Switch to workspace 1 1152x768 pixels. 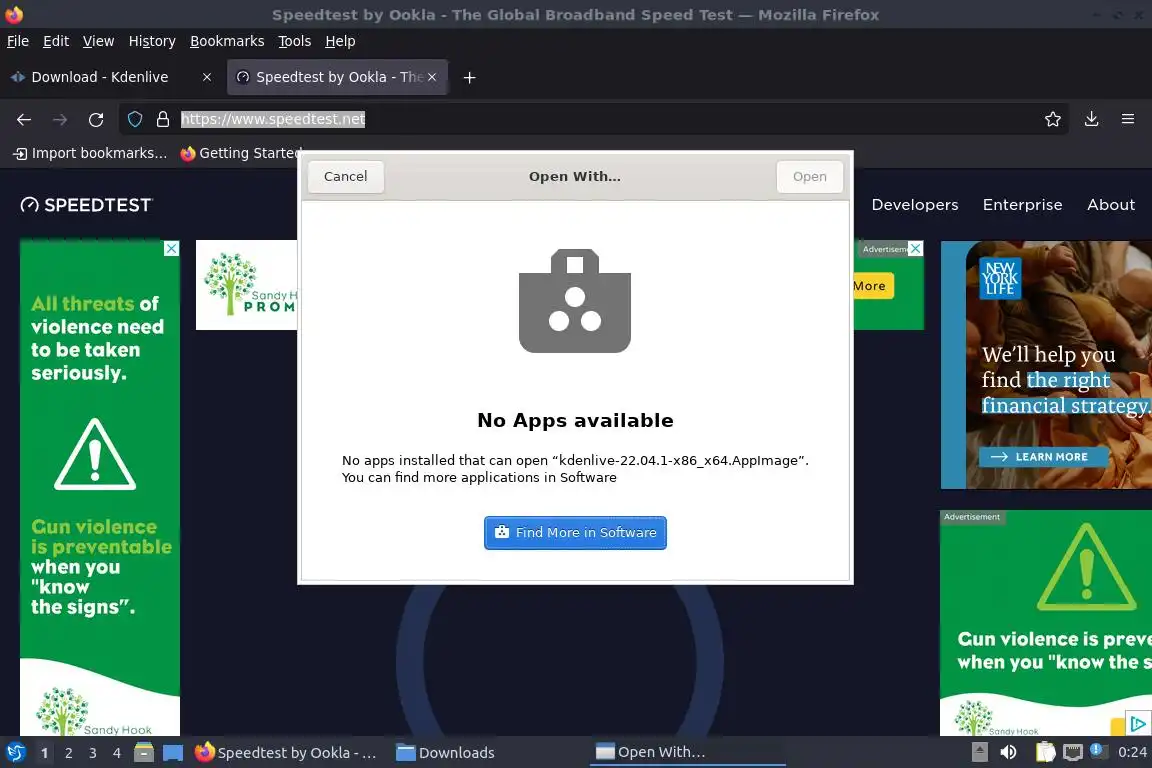pos(45,753)
